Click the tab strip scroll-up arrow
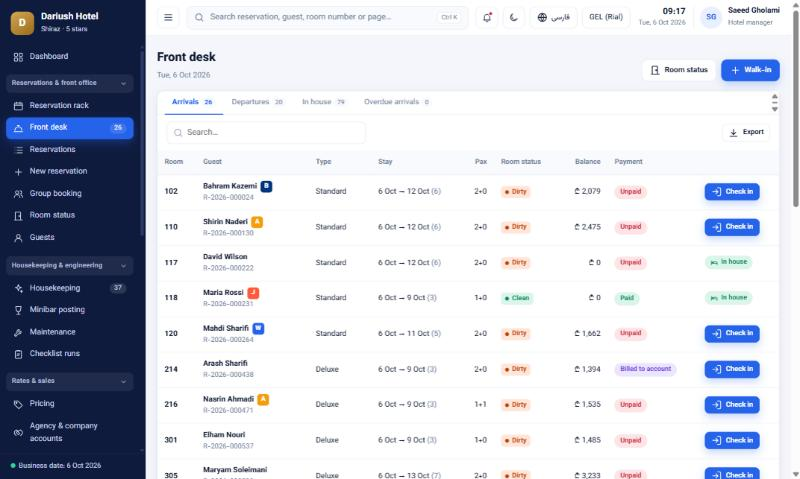 774,96
